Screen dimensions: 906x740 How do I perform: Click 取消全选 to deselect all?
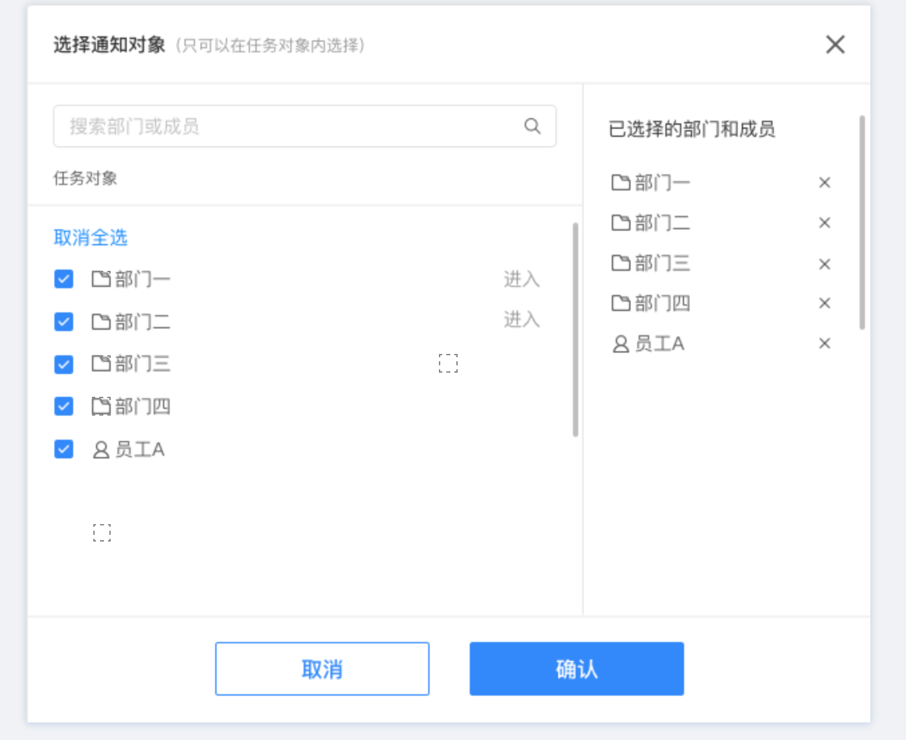pyautogui.click(x=91, y=237)
